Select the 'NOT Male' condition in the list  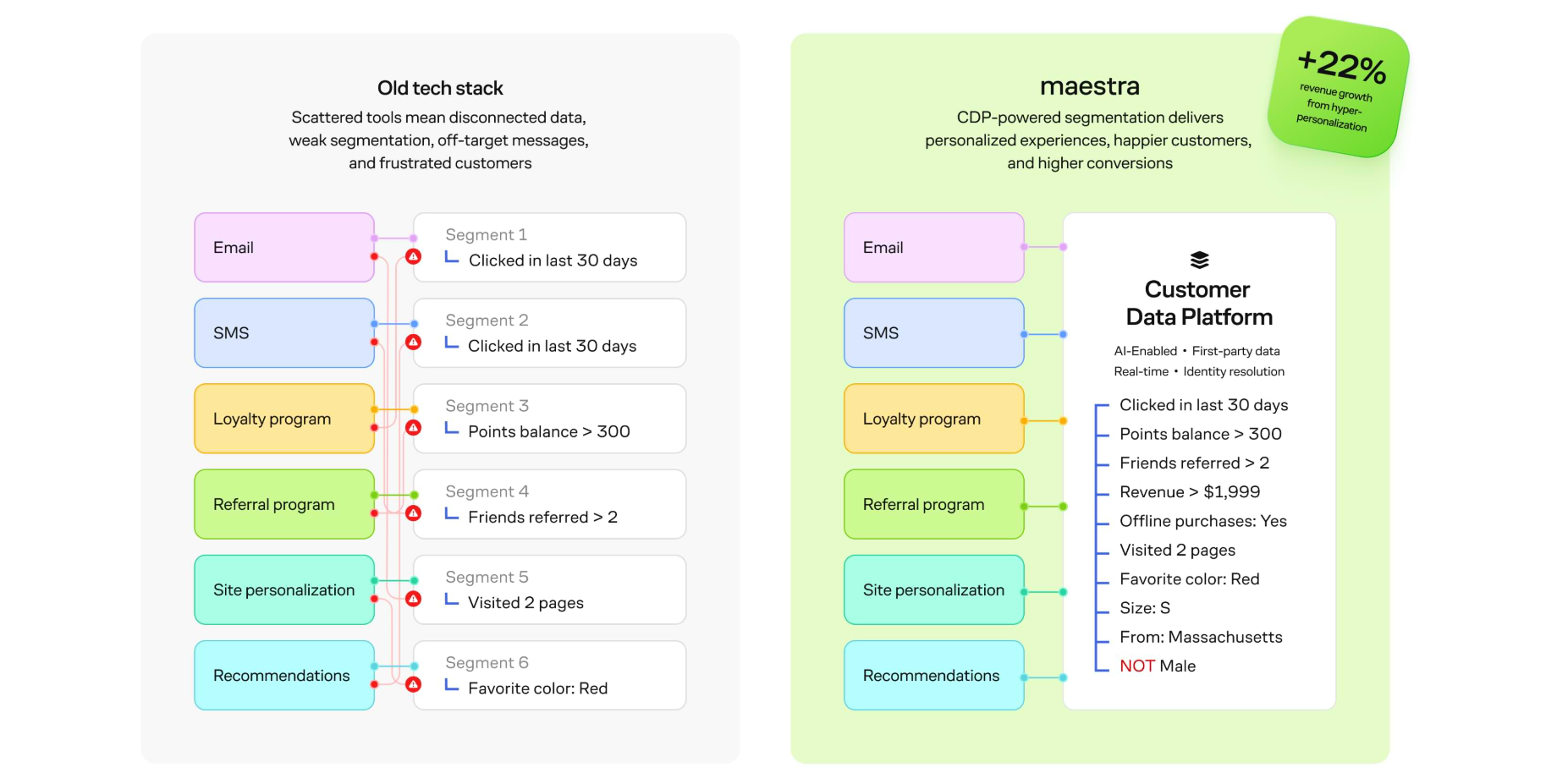click(1158, 666)
